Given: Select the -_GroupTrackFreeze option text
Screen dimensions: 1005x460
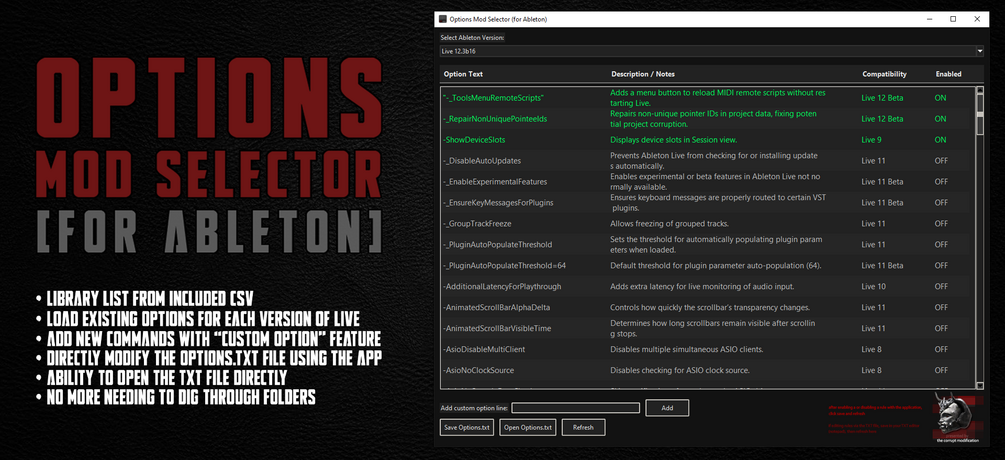Looking at the screenshot, I should (476, 224).
